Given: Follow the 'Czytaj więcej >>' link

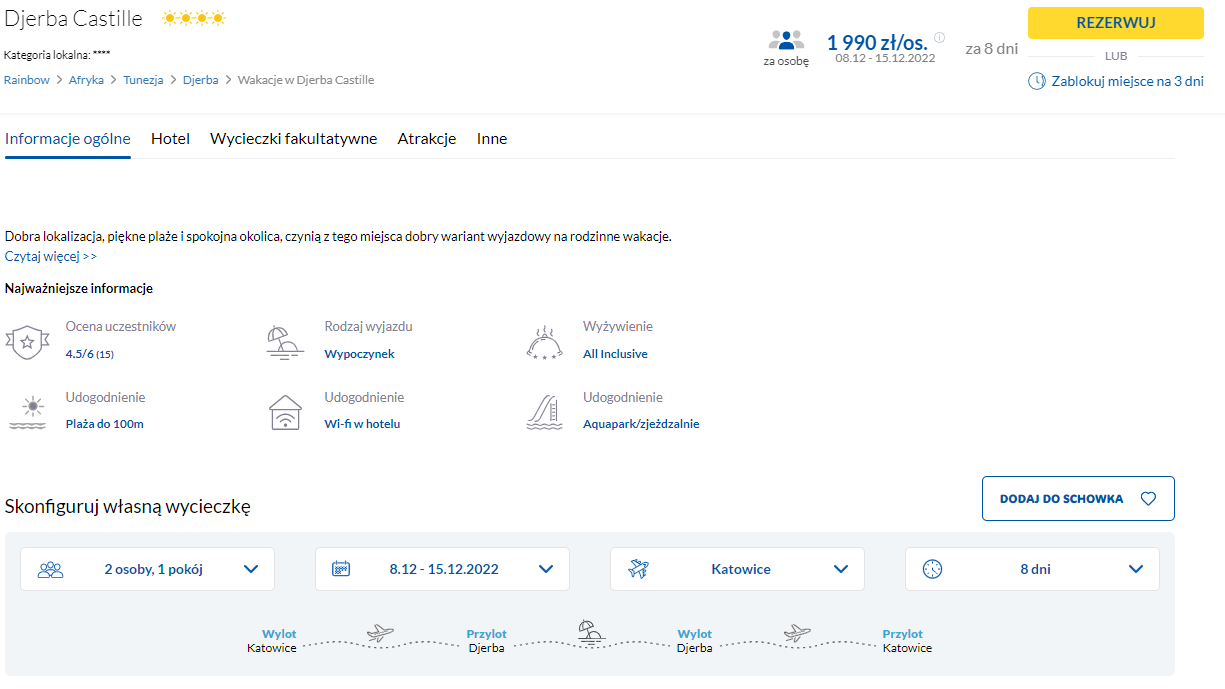Looking at the screenshot, I should [51, 256].
